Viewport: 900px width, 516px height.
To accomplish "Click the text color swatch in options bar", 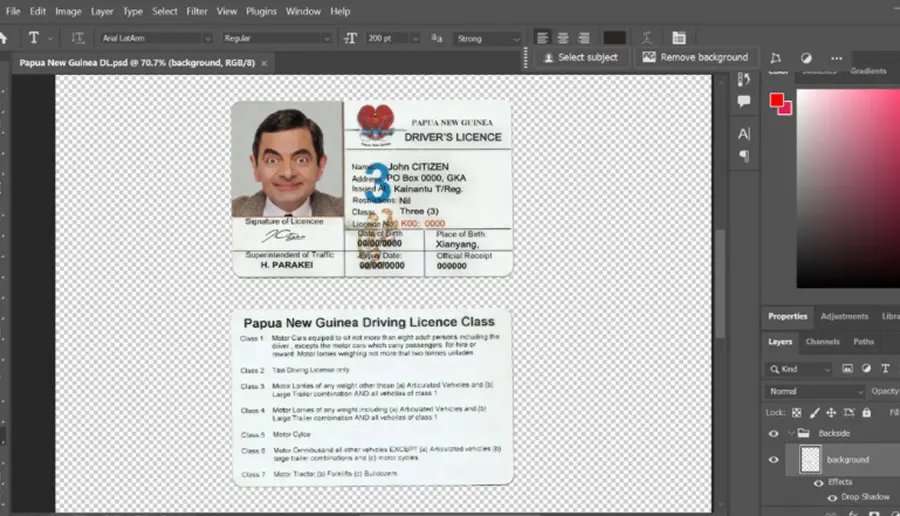I will pos(614,38).
